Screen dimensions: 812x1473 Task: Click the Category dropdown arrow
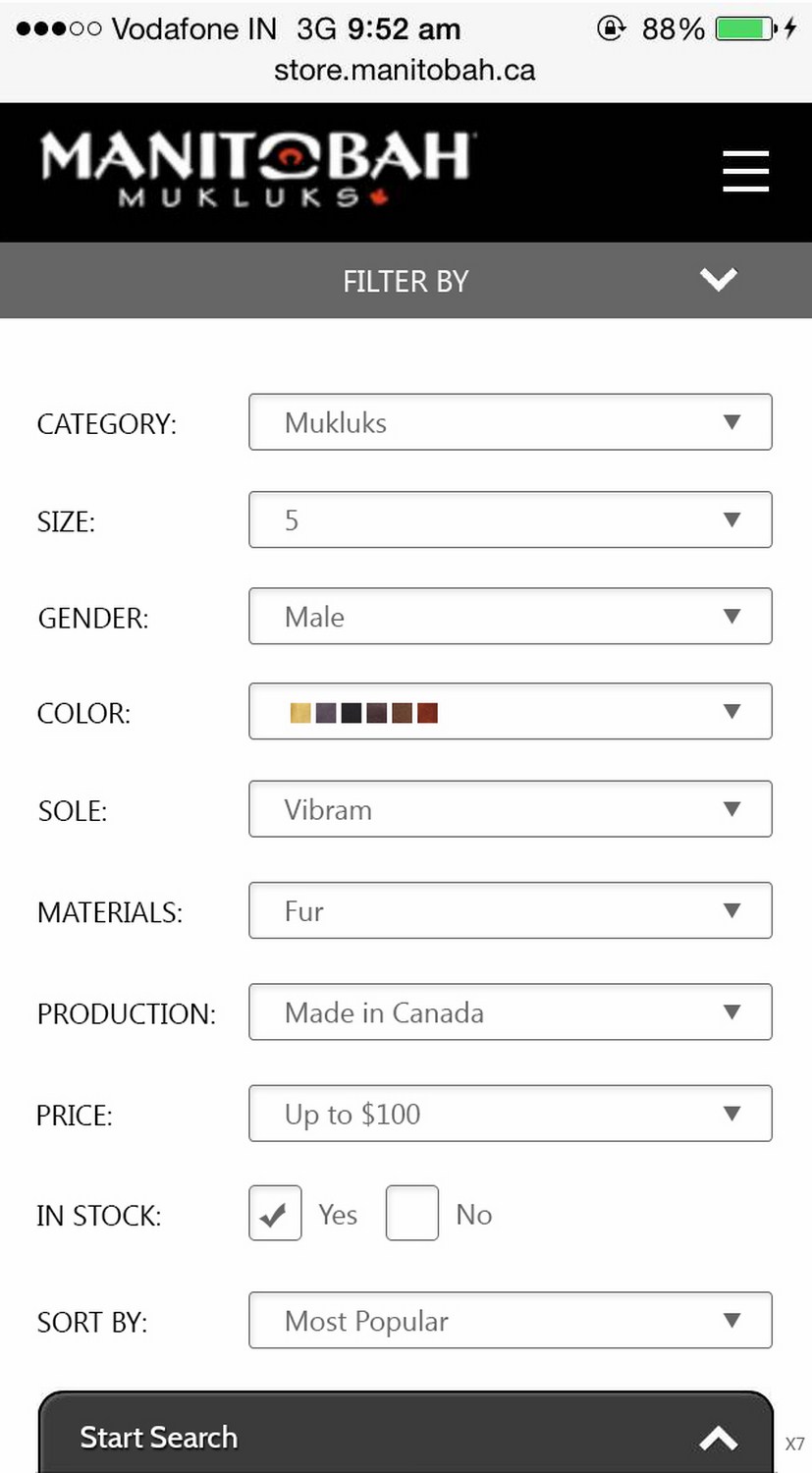click(x=731, y=422)
